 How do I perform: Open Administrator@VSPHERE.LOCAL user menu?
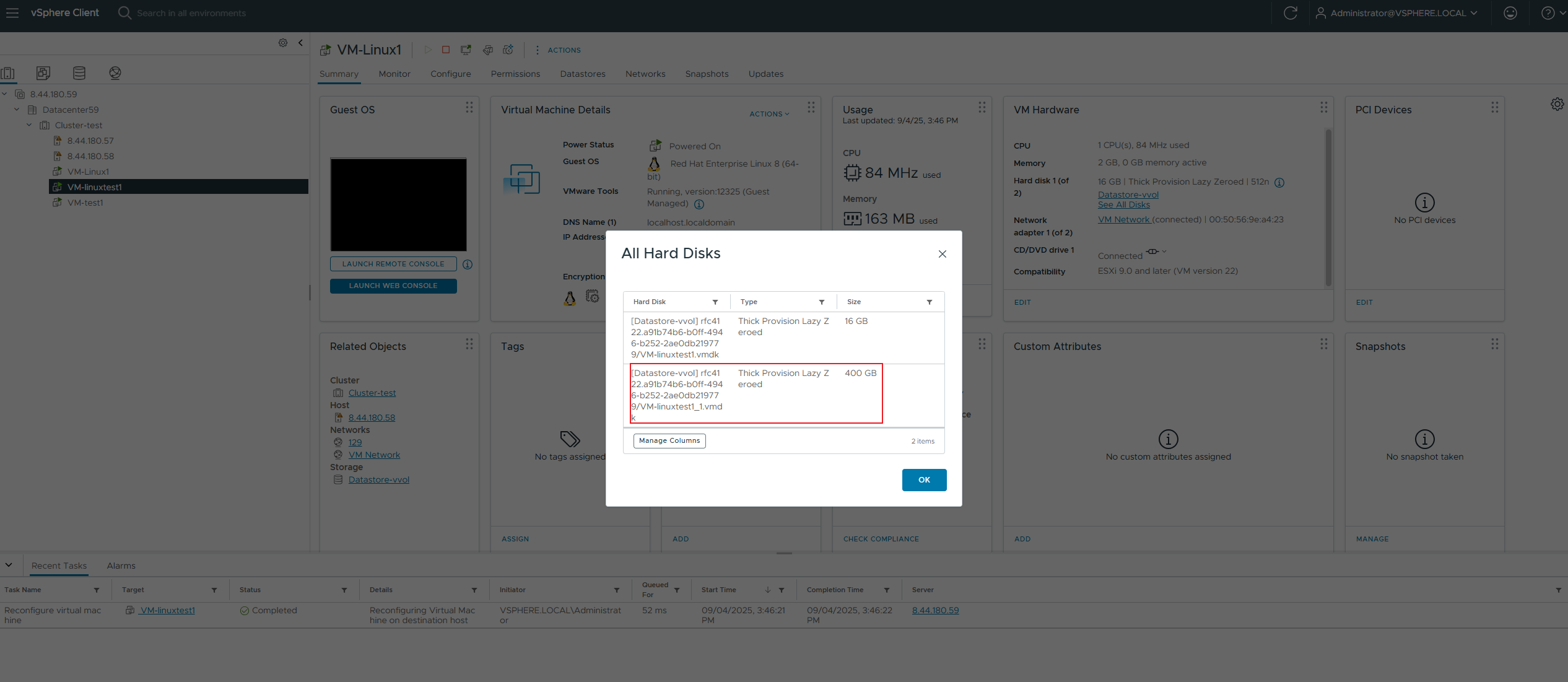(1396, 13)
